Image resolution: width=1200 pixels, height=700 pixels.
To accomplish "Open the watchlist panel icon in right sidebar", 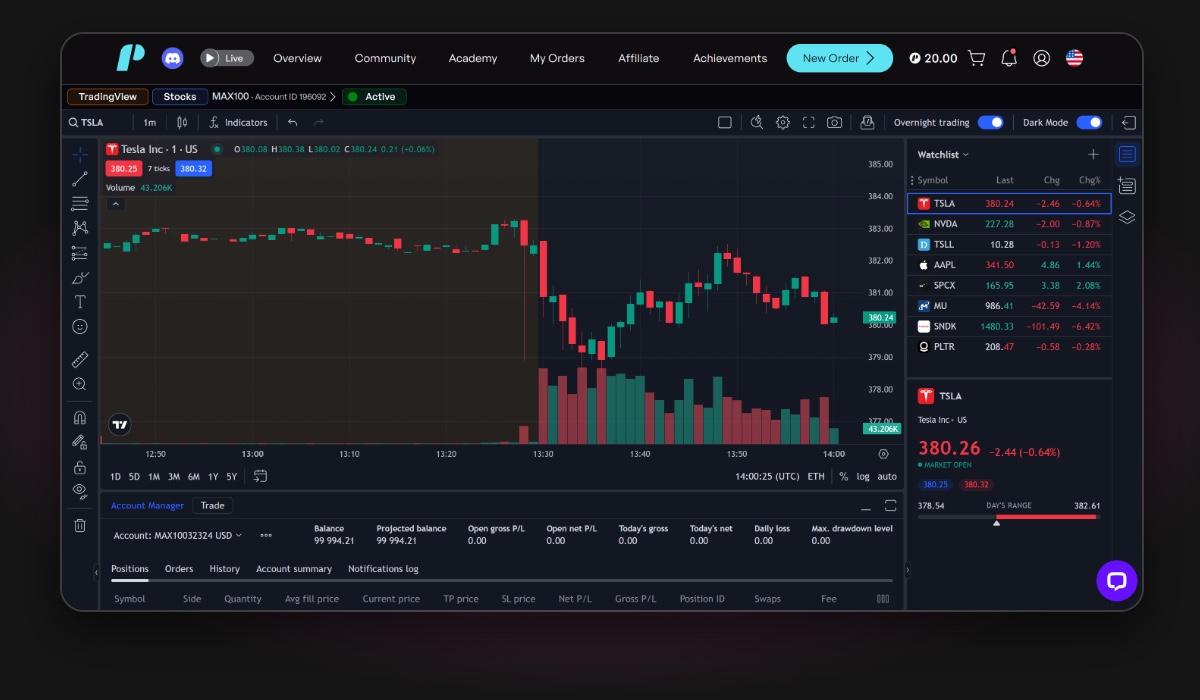I will pos(1127,154).
